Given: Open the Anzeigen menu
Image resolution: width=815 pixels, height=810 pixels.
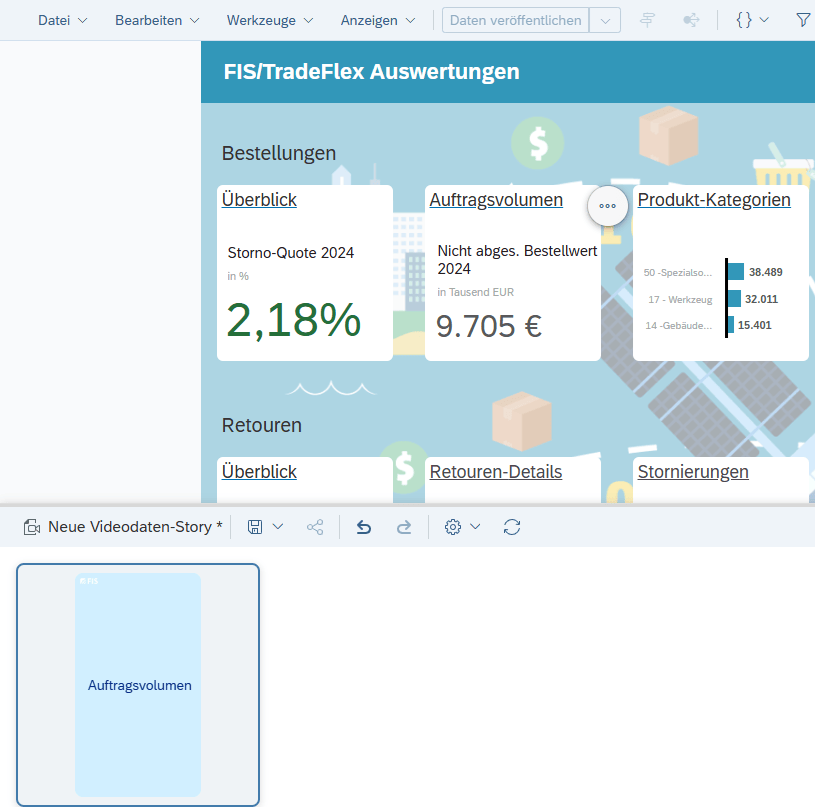Looking at the screenshot, I should coord(378,20).
